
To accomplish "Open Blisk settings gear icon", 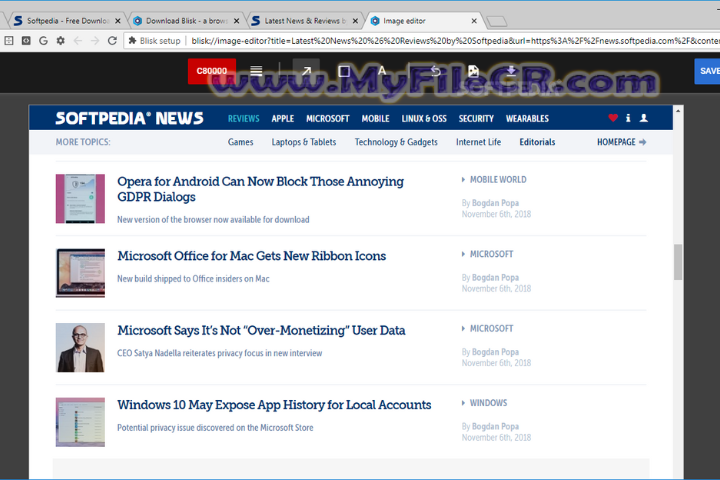I will tap(60, 40).
